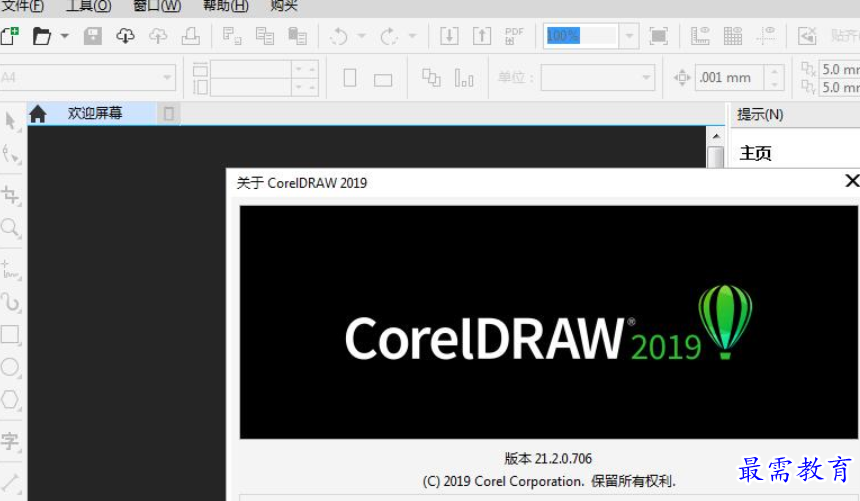Open the 帮助(H) menu
Image resolution: width=860 pixels, height=501 pixels.
tap(225, 6)
